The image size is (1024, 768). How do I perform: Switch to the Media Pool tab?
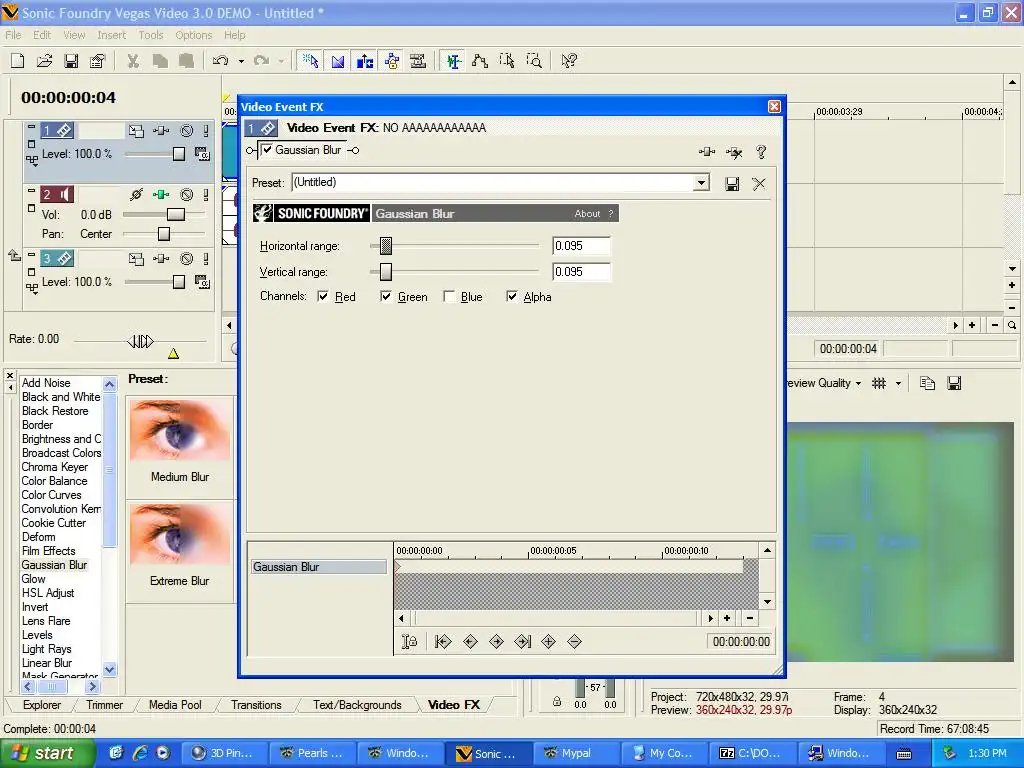click(175, 705)
